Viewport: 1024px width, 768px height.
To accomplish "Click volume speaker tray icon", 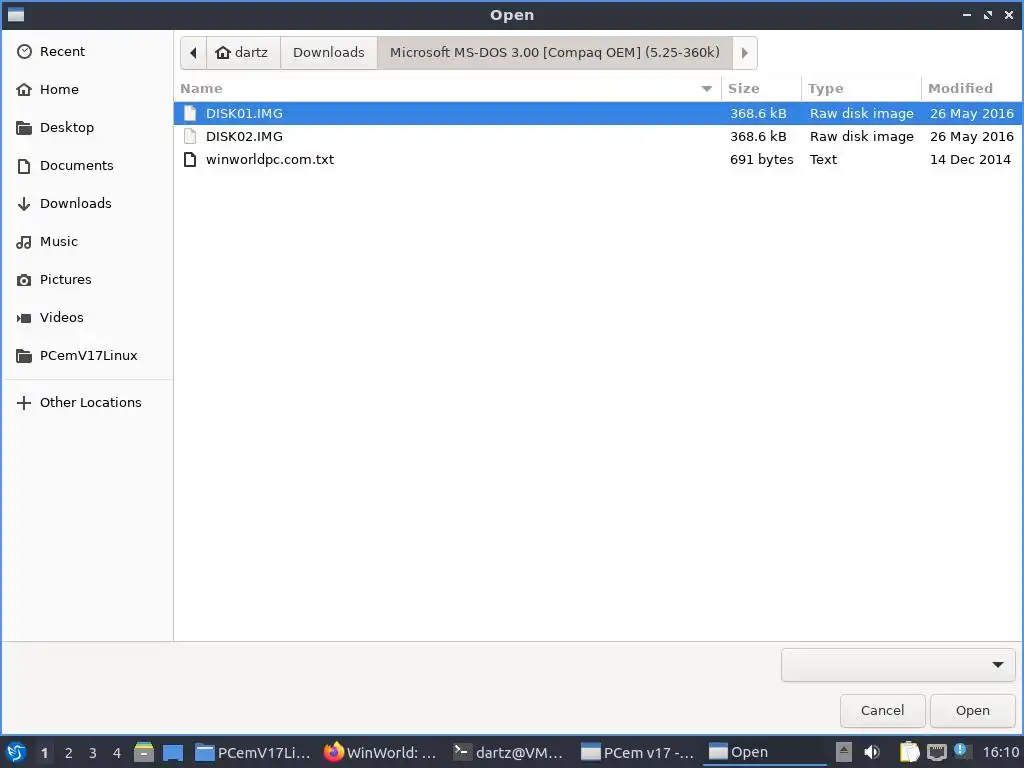I will [872, 752].
